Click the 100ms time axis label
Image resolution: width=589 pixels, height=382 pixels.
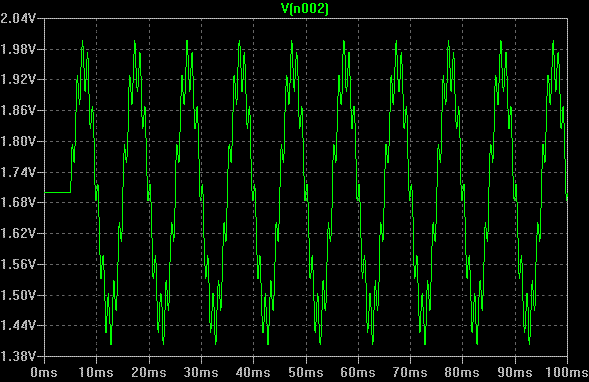pyautogui.click(x=567, y=373)
